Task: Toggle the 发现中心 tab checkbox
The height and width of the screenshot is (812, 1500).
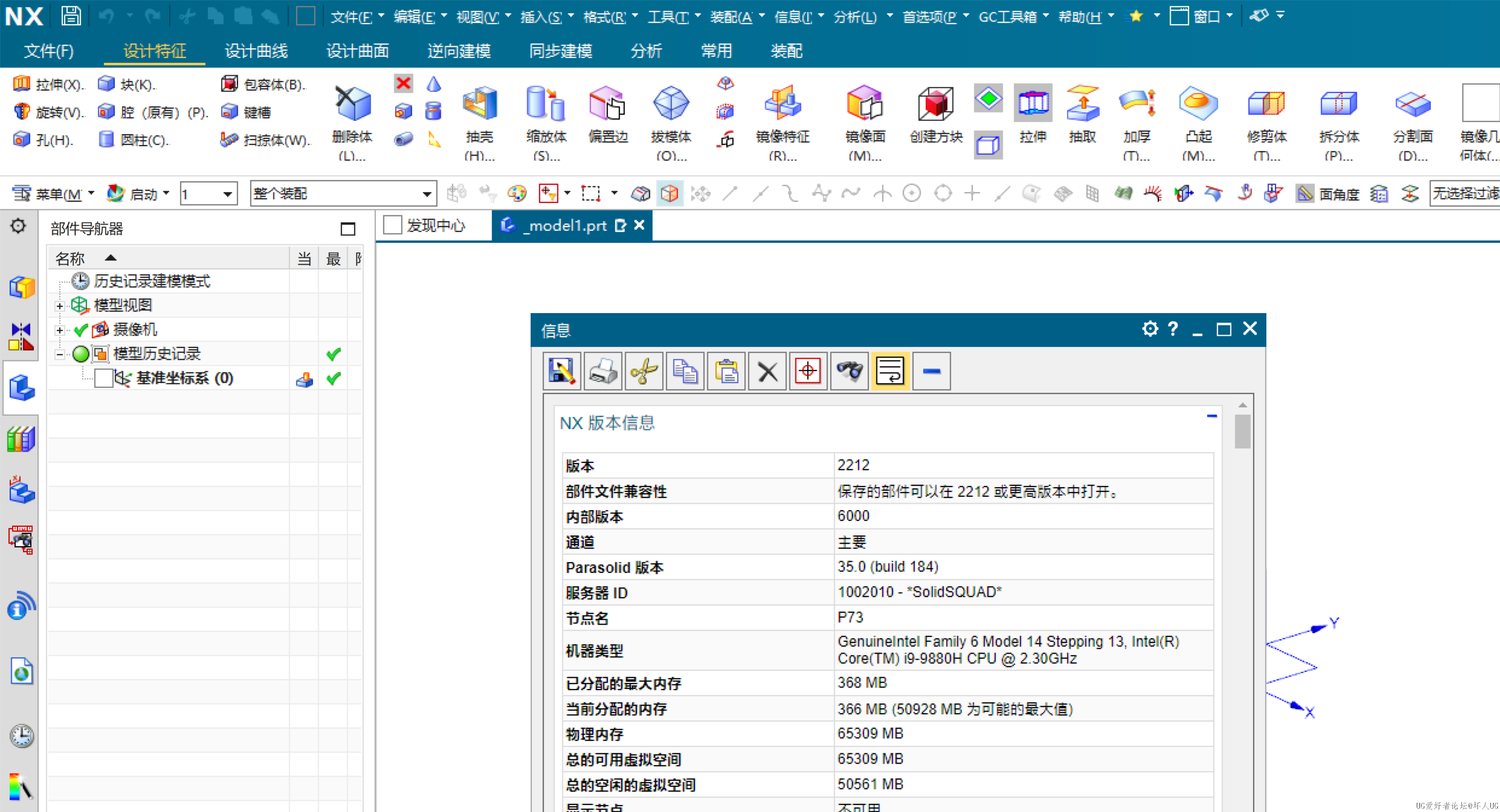Action: tap(393, 224)
